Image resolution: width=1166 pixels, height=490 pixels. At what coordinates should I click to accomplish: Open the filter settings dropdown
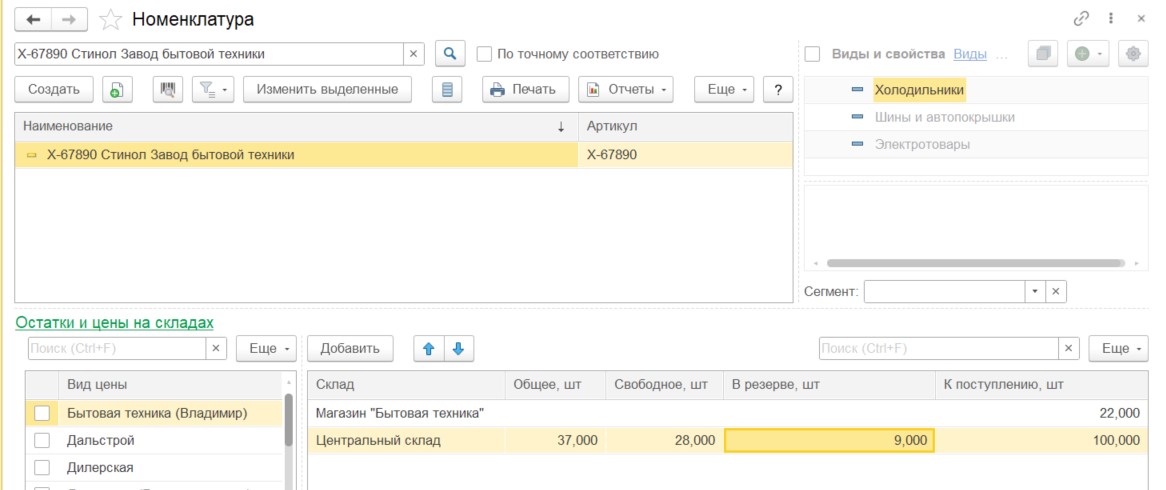211,89
